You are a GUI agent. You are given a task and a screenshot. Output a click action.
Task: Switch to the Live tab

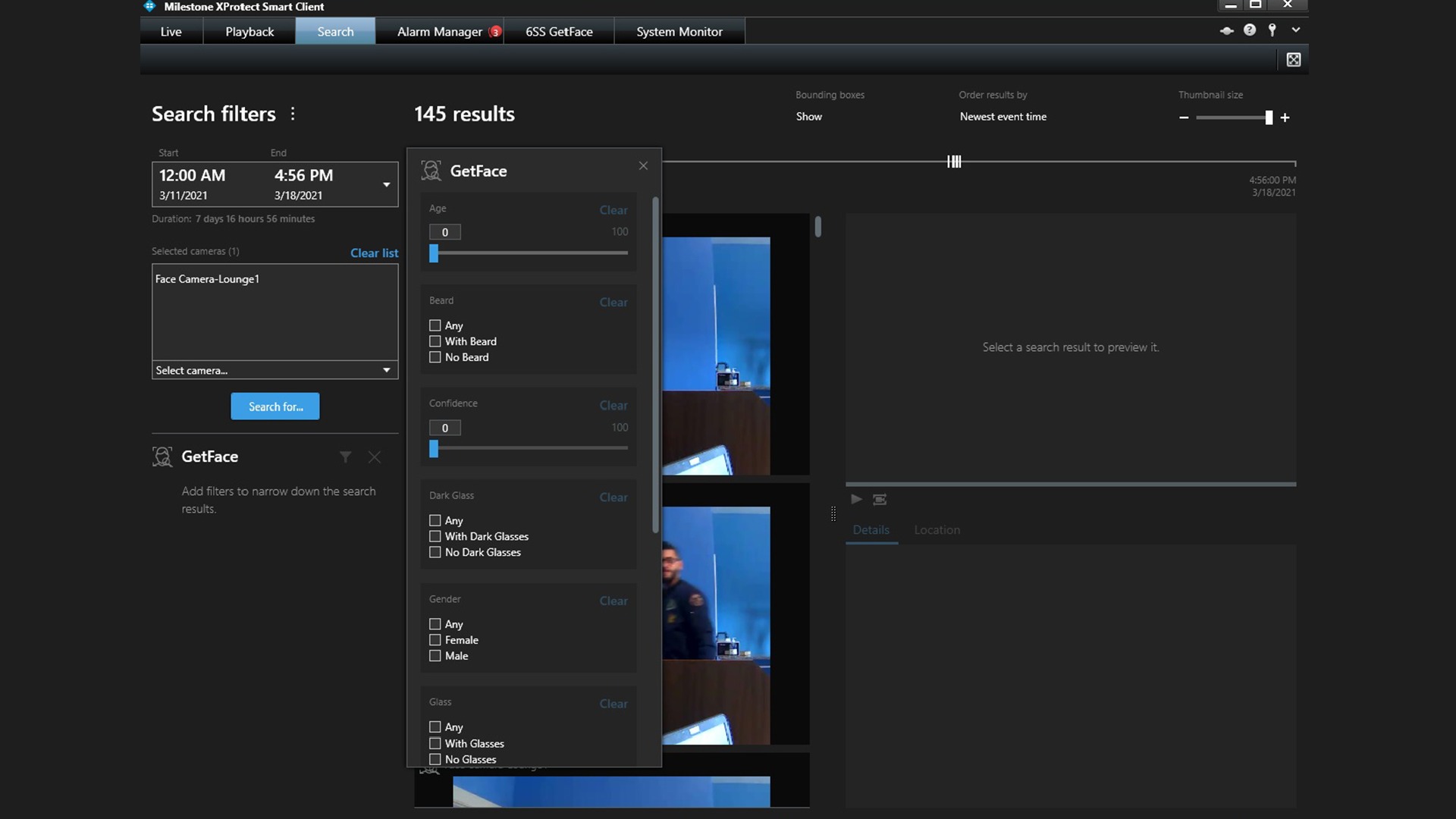click(x=171, y=31)
